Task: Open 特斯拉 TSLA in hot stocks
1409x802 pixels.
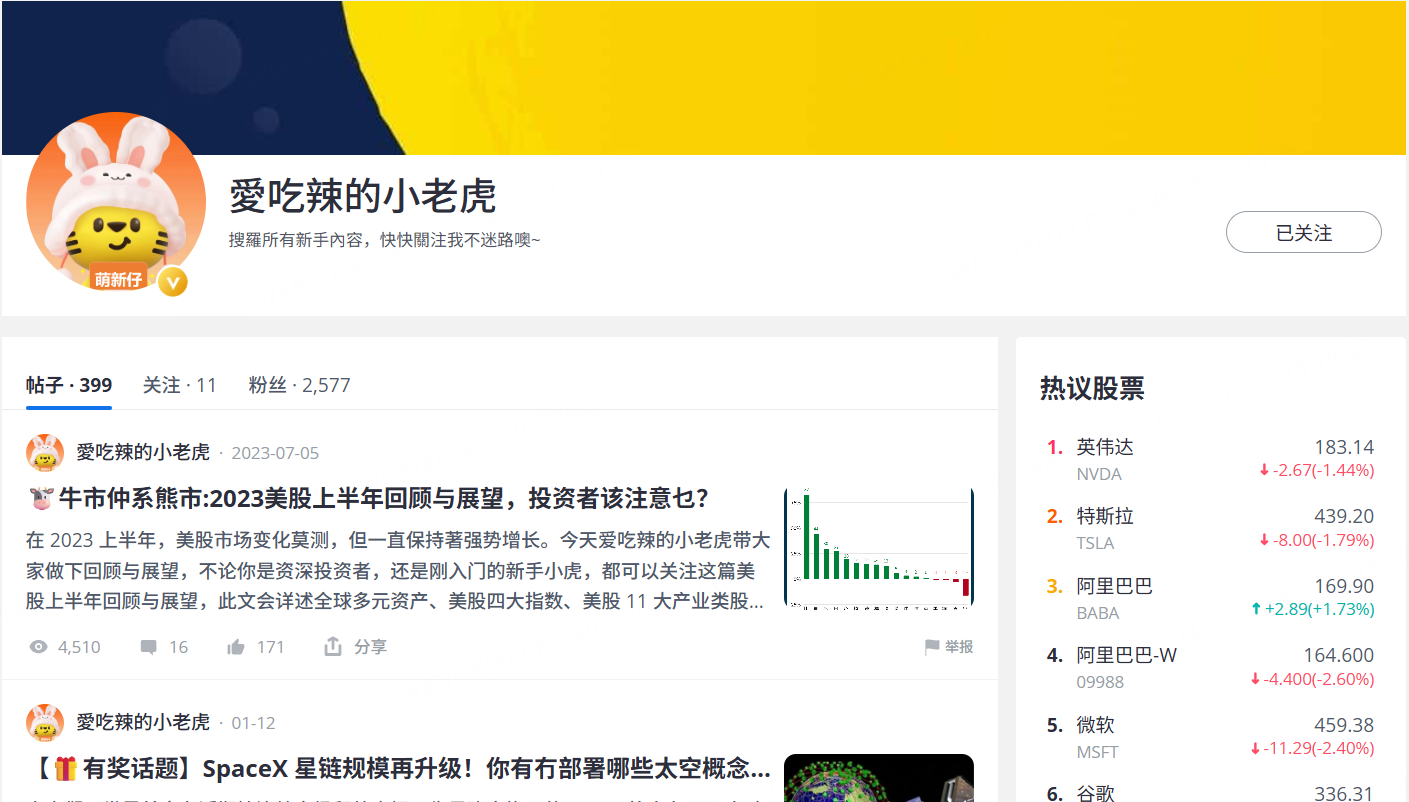Action: coord(1211,529)
